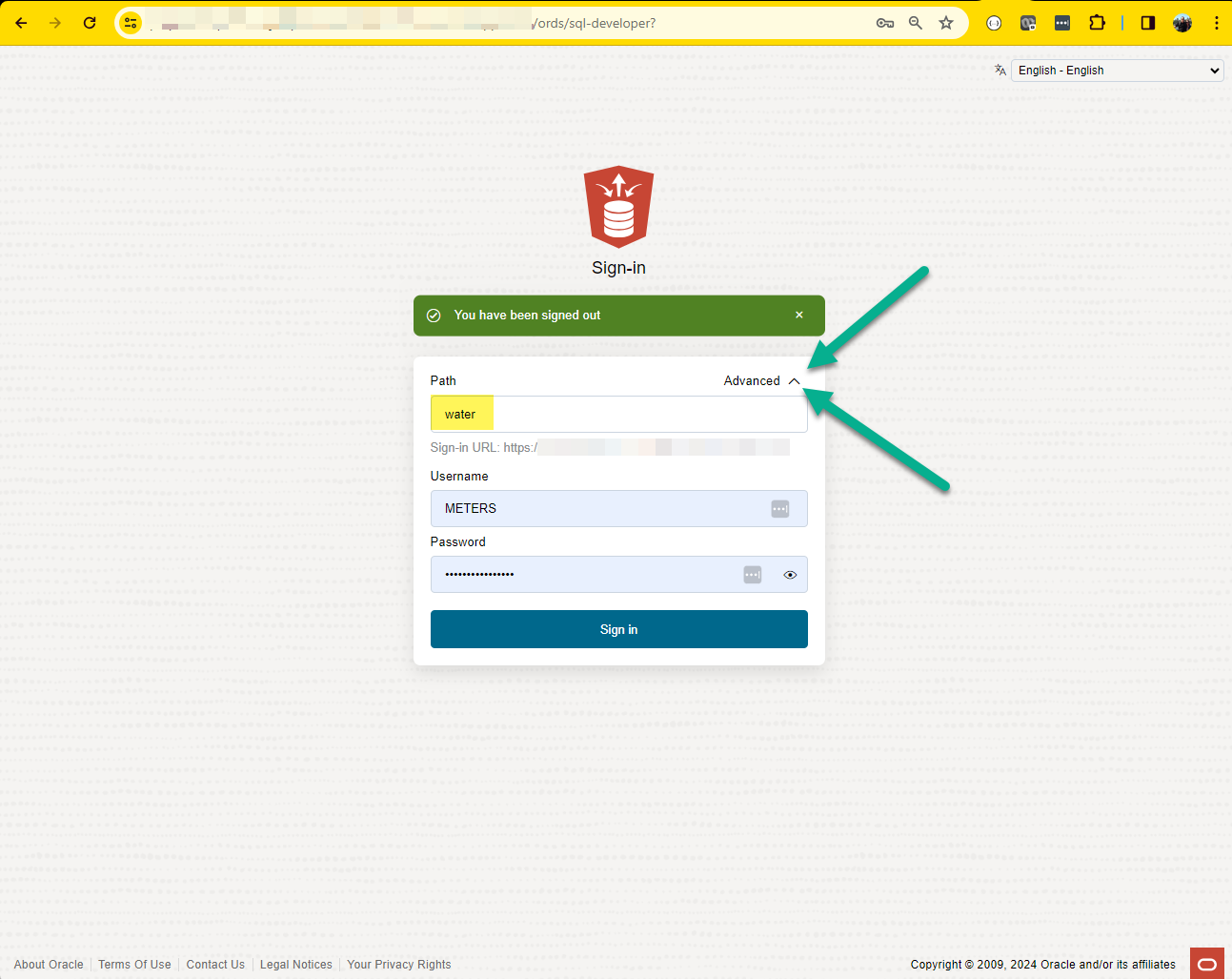Click the Oracle copyright text in footer
Screen dimensions: 1232x979
1042,965
